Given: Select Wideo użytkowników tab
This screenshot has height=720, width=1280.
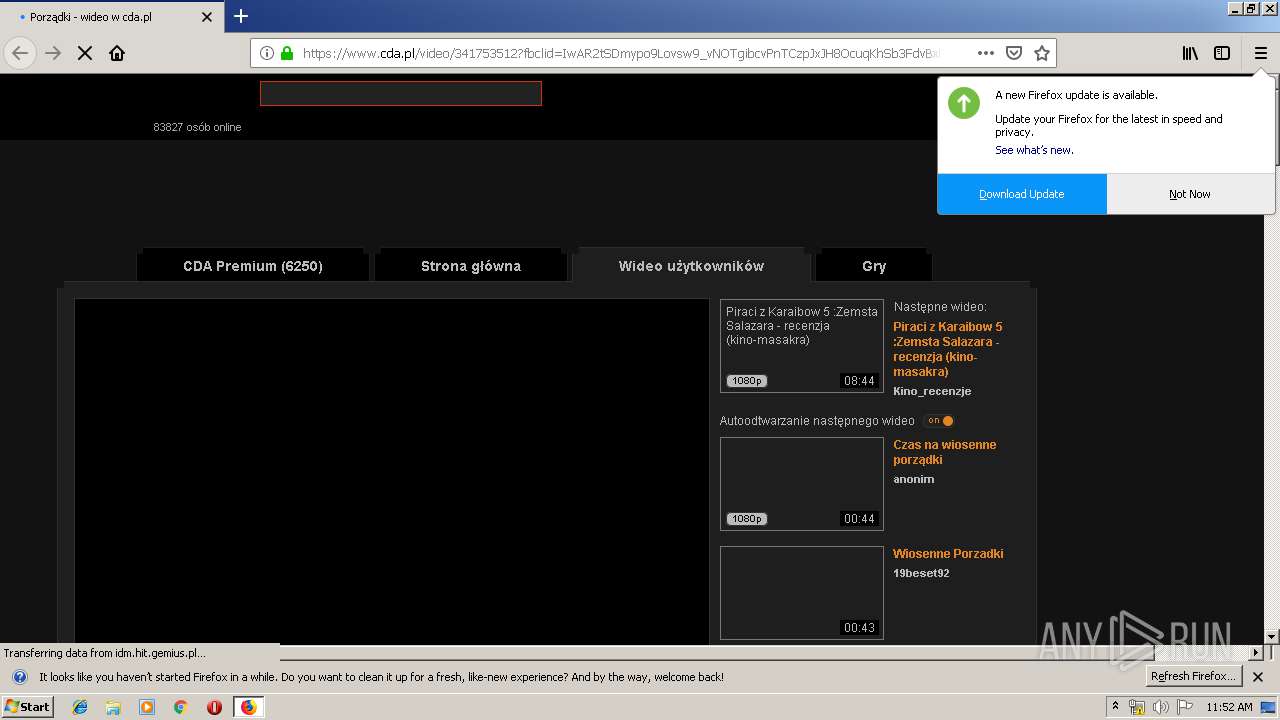Looking at the screenshot, I should point(691,266).
